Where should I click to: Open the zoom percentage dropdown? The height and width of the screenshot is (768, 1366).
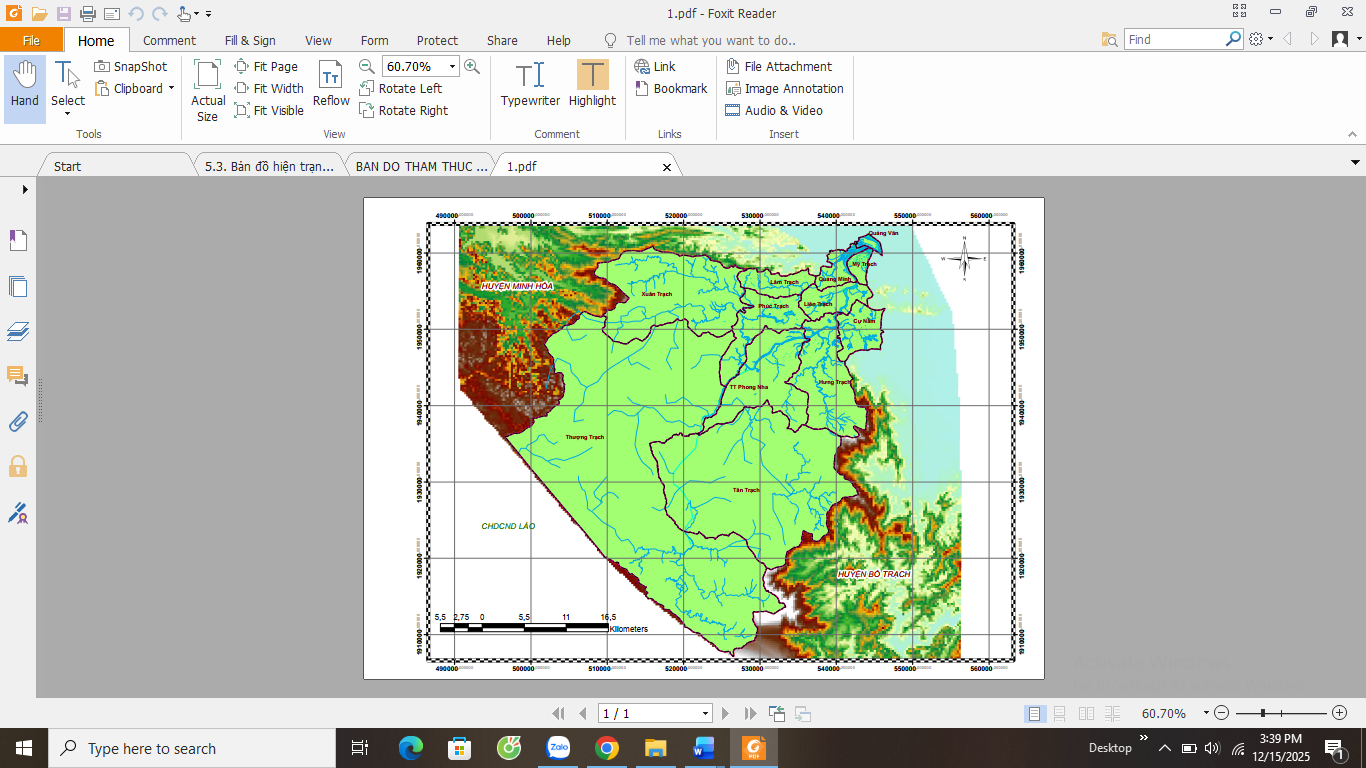point(452,67)
